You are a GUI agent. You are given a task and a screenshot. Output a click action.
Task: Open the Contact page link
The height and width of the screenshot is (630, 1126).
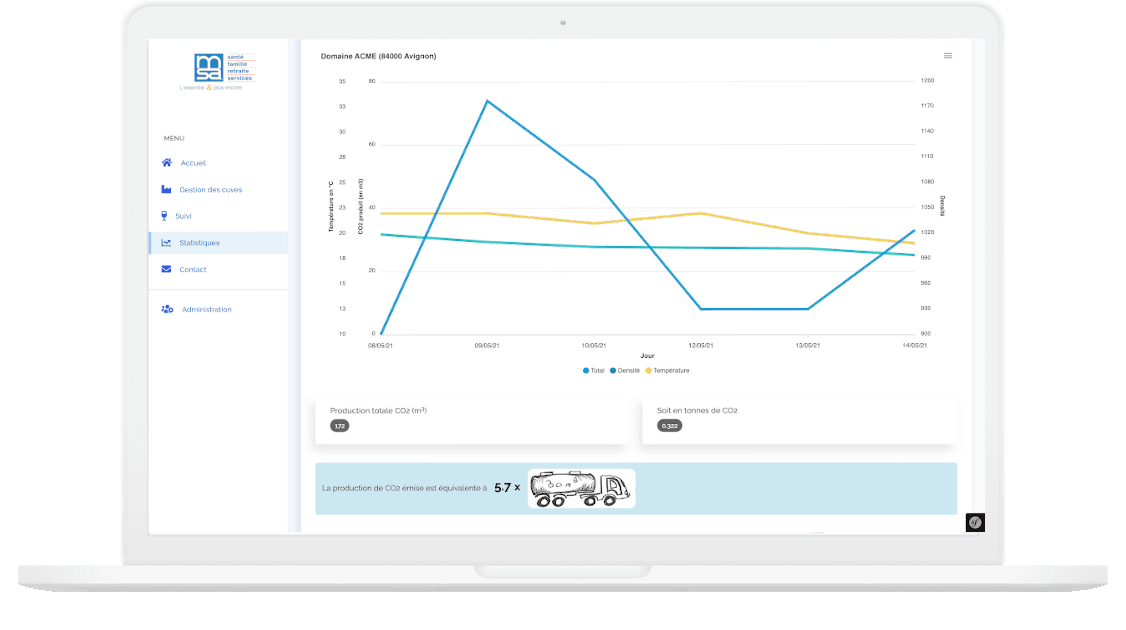pyautogui.click(x=193, y=269)
